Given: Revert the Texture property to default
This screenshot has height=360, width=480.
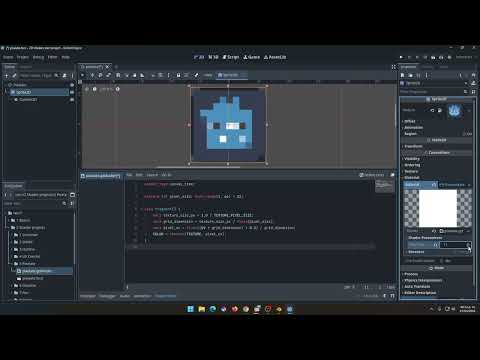Looking at the screenshot, I should 432,110.
